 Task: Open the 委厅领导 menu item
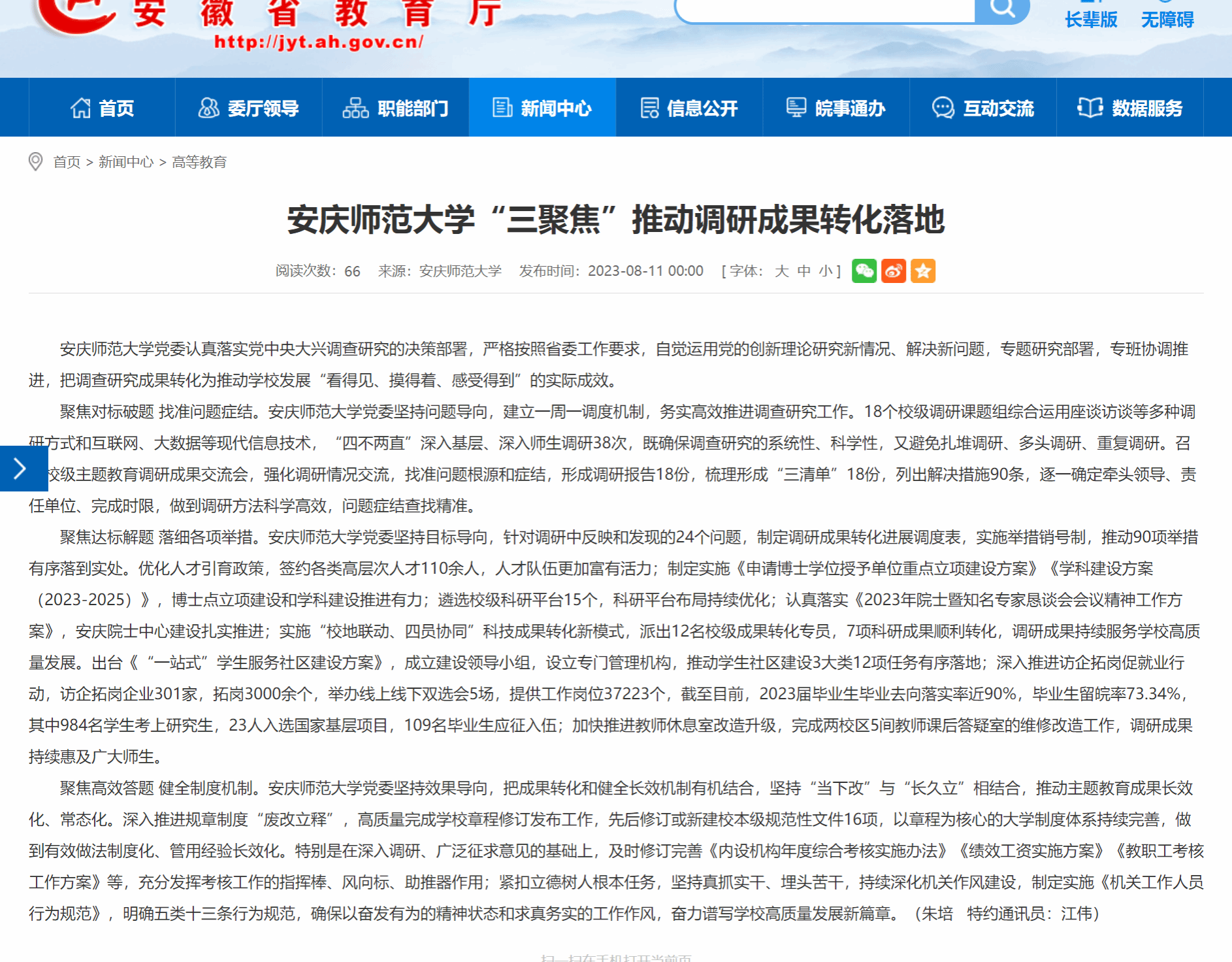click(x=248, y=108)
